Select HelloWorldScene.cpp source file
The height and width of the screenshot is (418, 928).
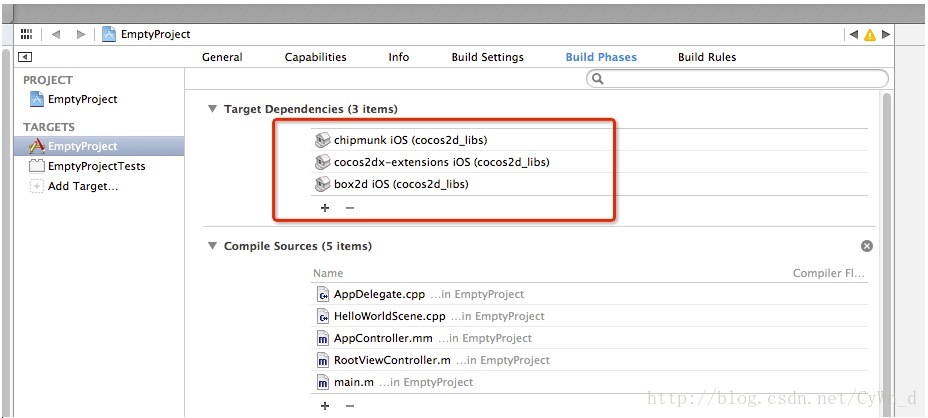tap(589, 316)
